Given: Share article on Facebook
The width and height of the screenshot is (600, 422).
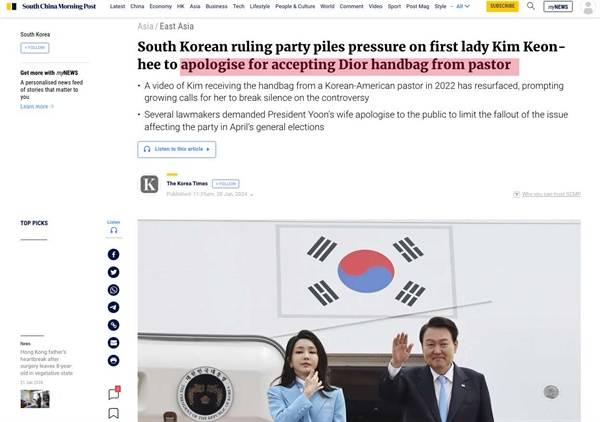Looking at the screenshot, I should coord(113,254).
